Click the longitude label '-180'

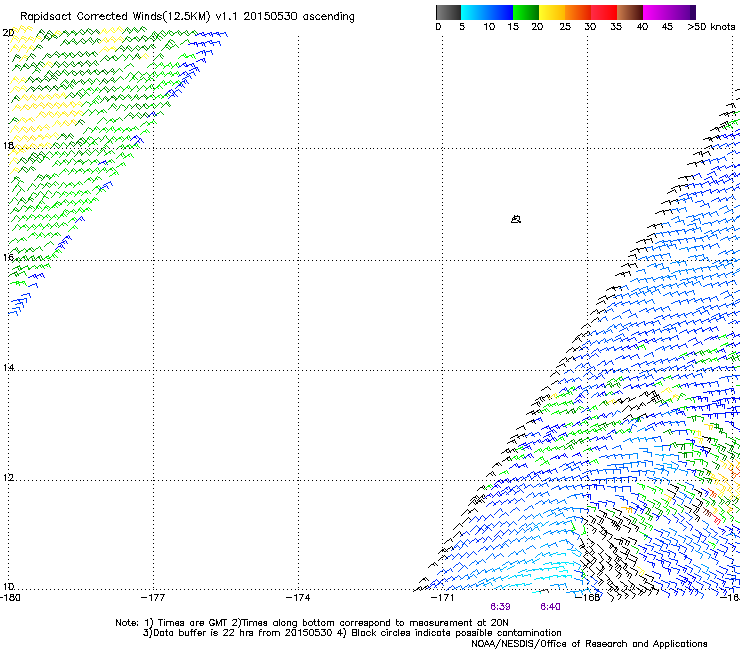(x=10, y=598)
